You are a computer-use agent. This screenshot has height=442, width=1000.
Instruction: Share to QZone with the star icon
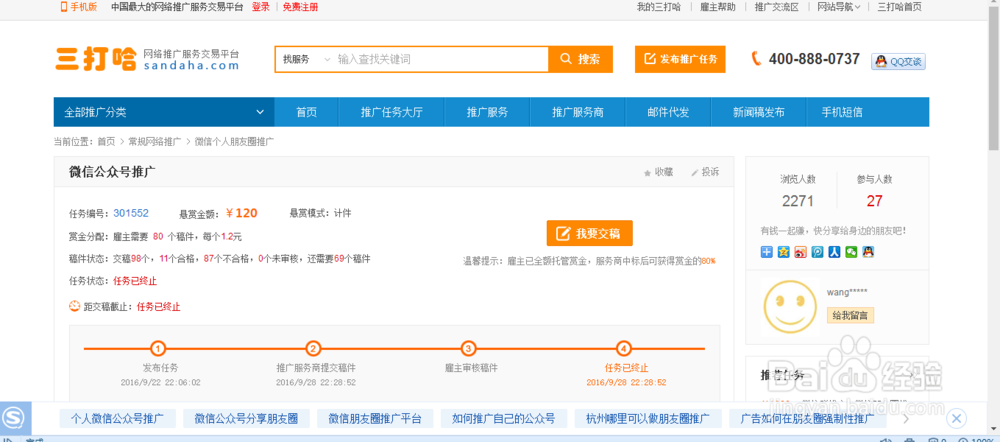784,252
